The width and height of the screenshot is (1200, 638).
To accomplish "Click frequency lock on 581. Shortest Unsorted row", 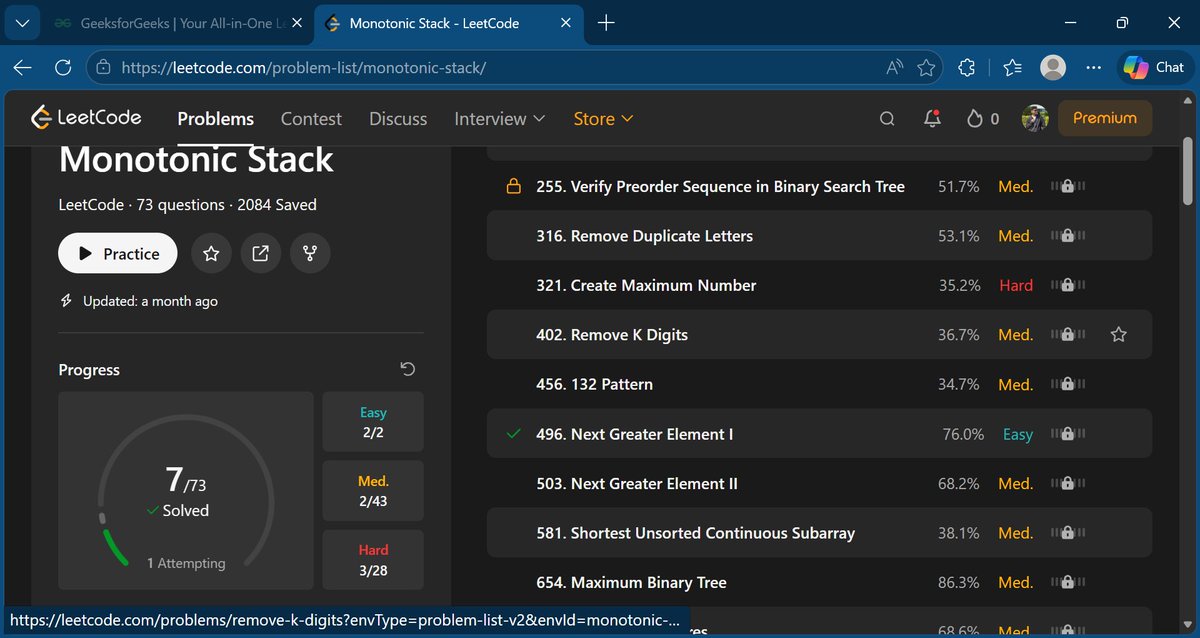I will point(1068,533).
